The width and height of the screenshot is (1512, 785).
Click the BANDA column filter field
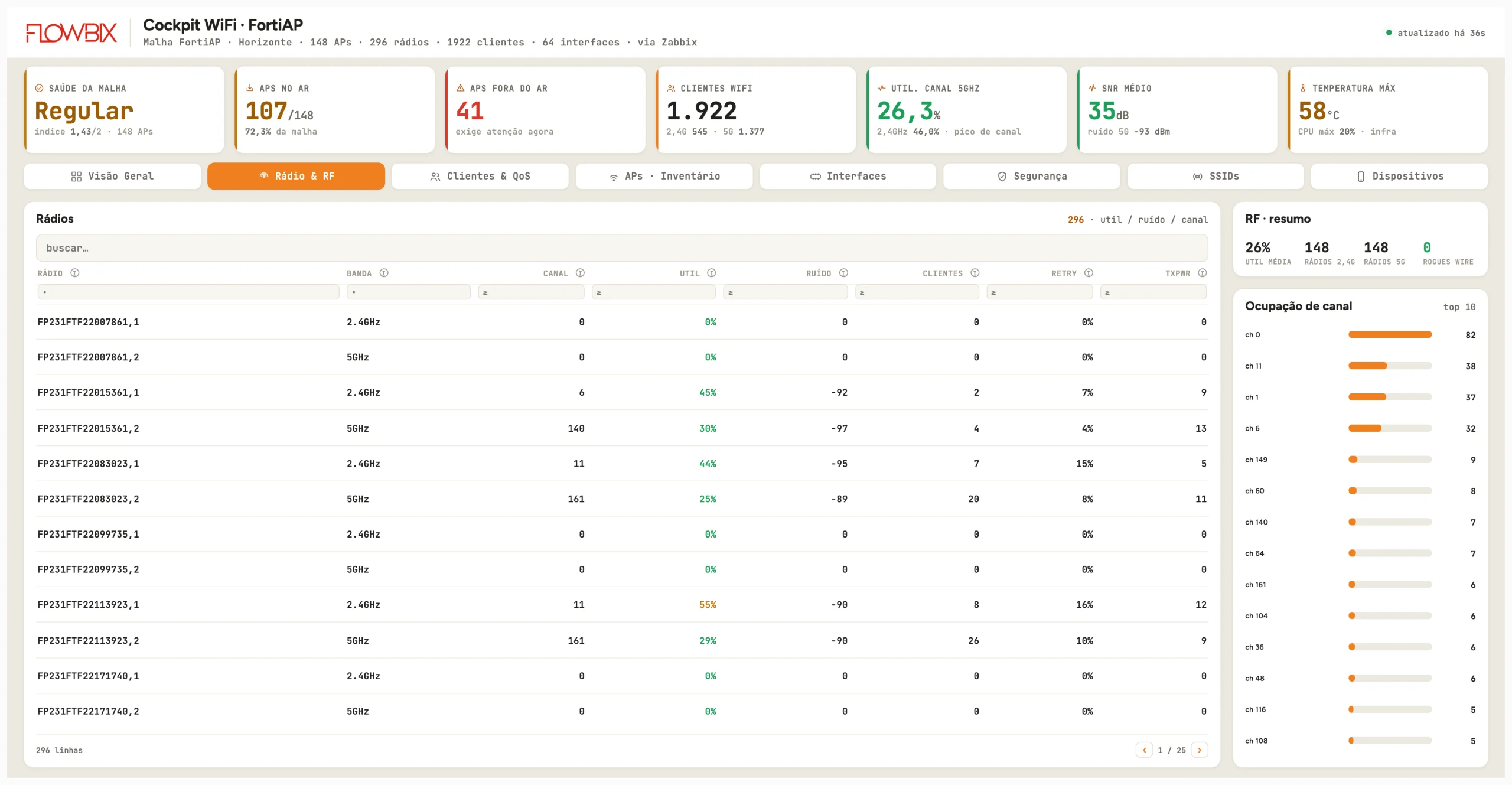[409, 292]
